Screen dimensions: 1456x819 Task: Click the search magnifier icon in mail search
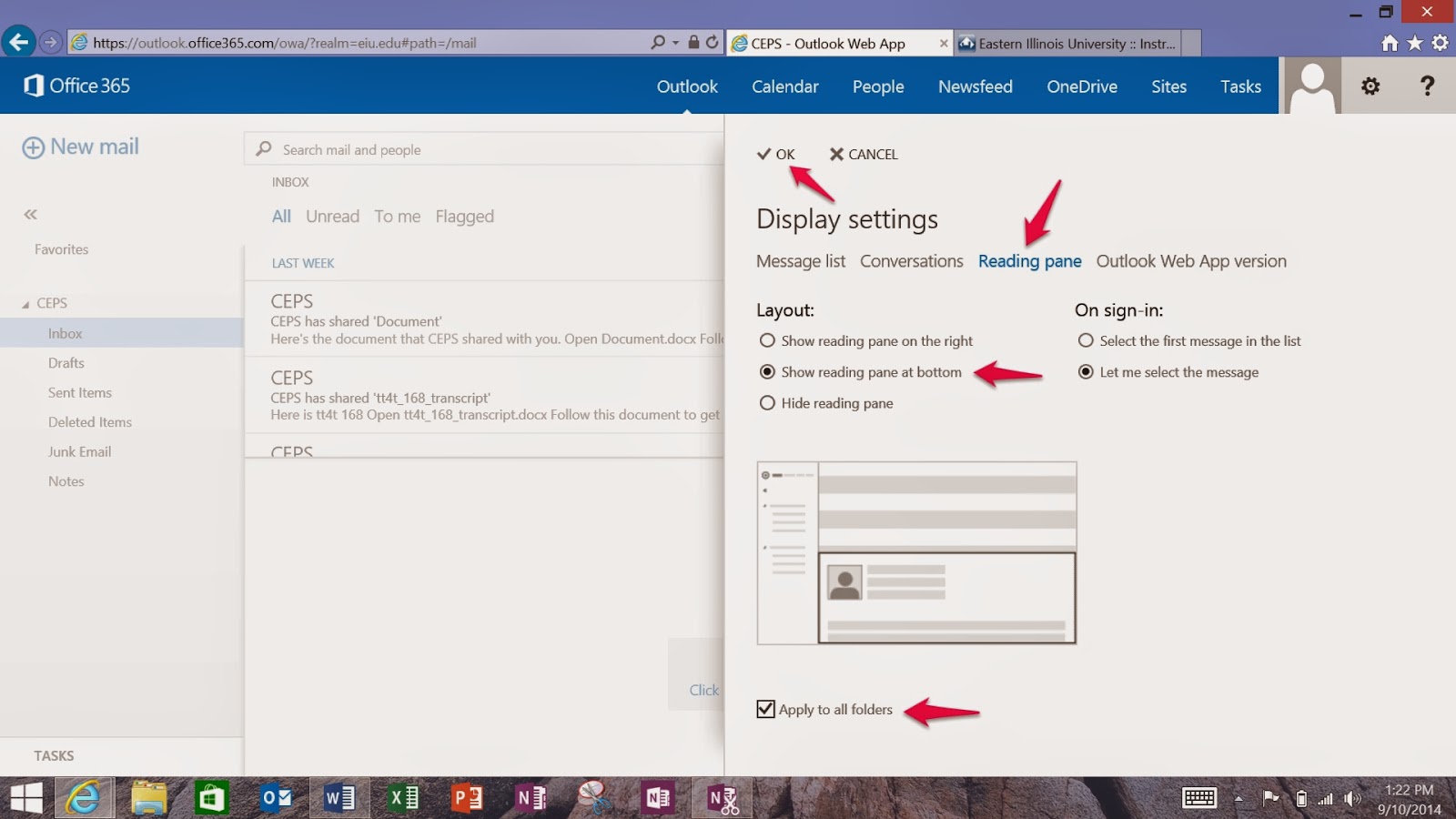(x=264, y=149)
